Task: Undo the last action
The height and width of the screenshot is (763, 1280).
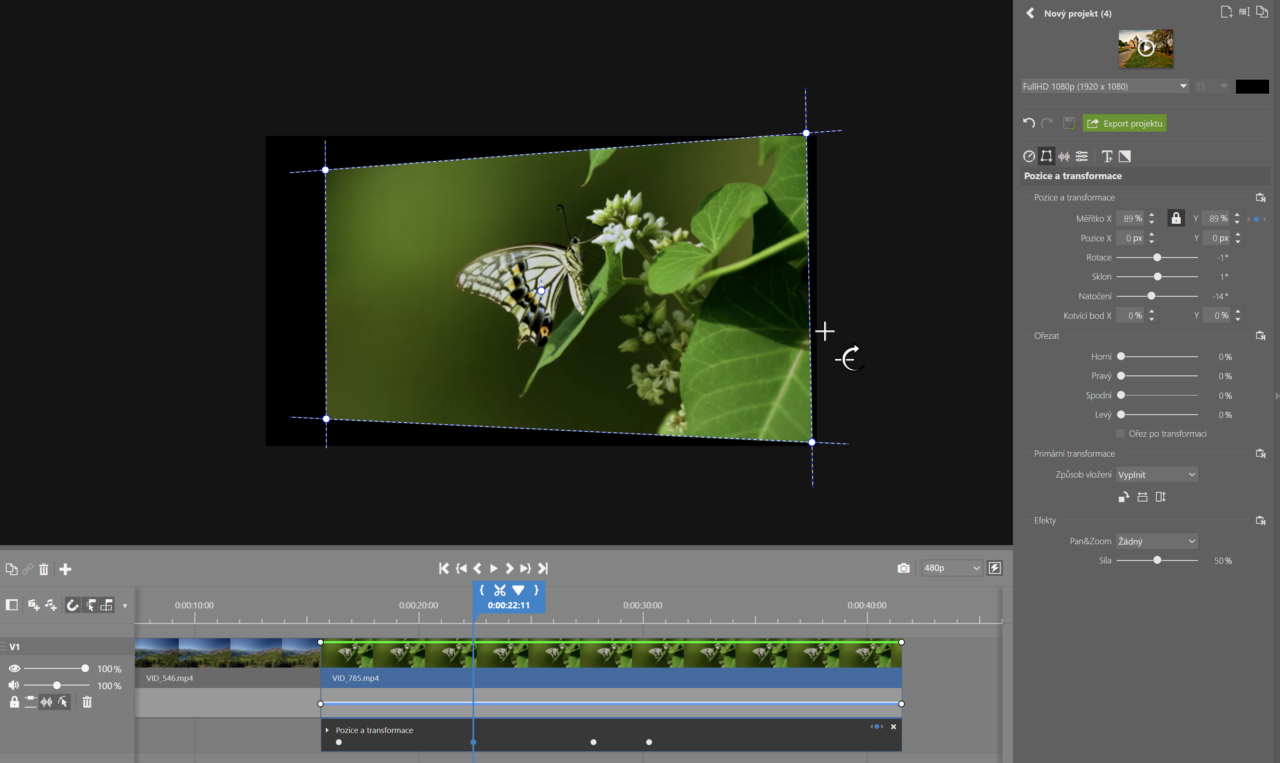Action: pyautogui.click(x=1029, y=123)
